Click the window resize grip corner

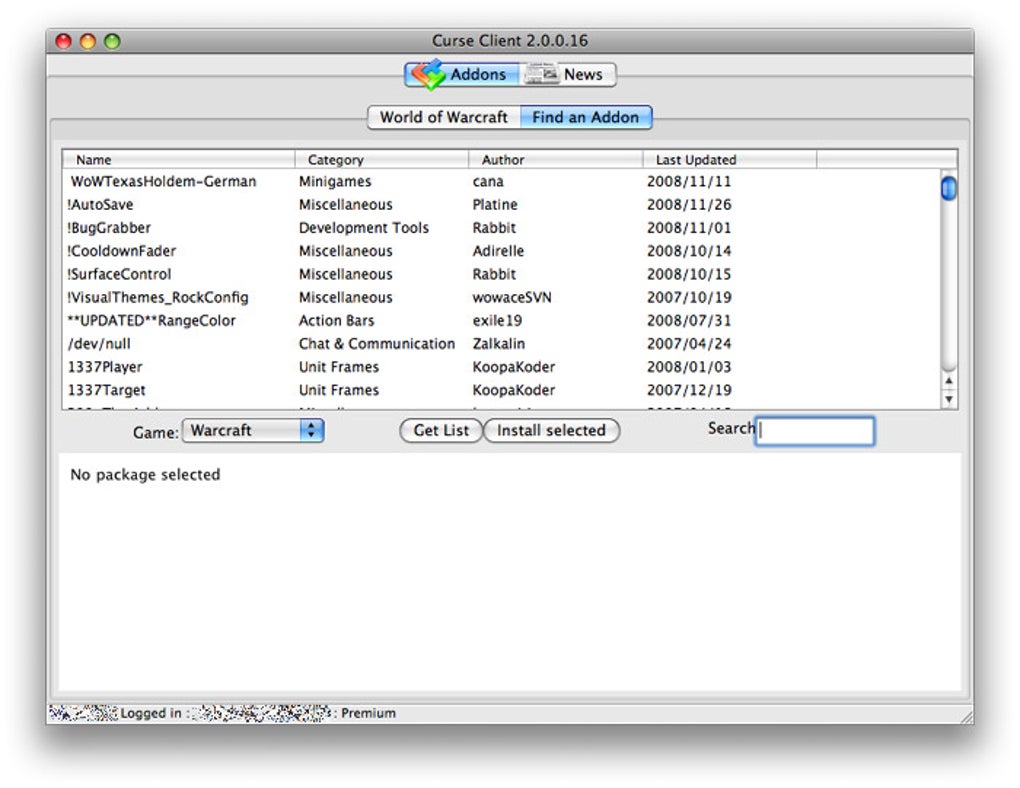coord(967,717)
